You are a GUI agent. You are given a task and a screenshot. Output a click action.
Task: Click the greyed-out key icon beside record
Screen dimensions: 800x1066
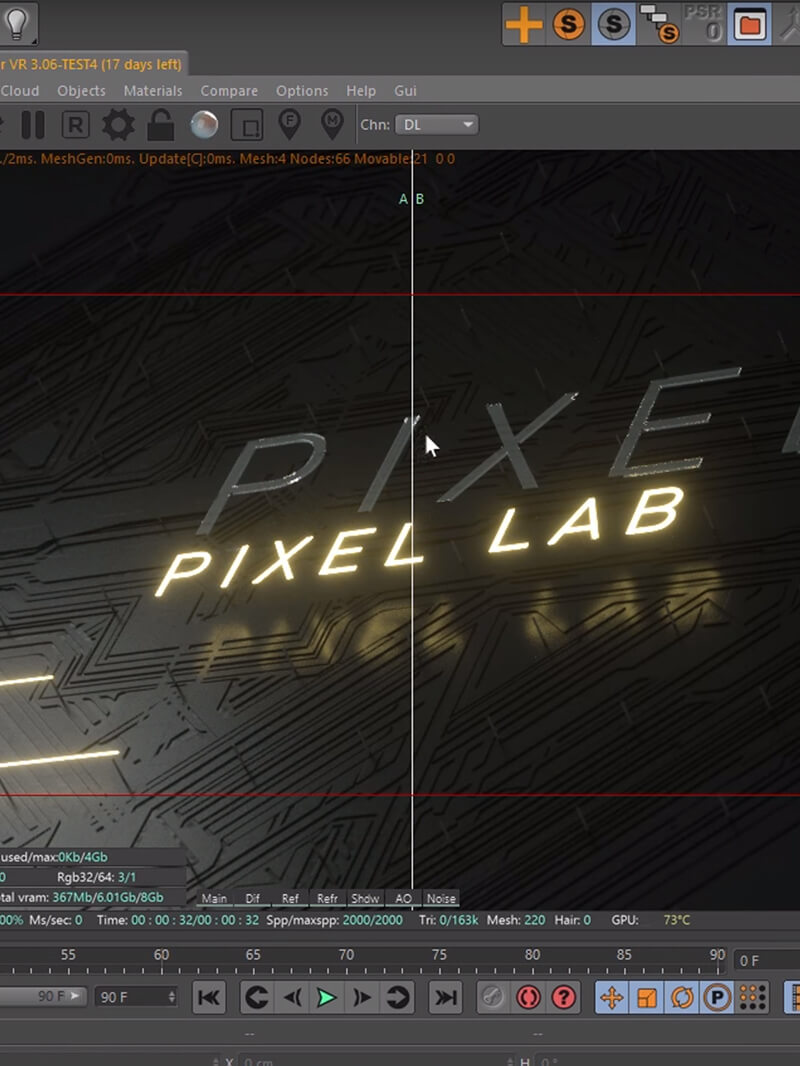(493, 997)
